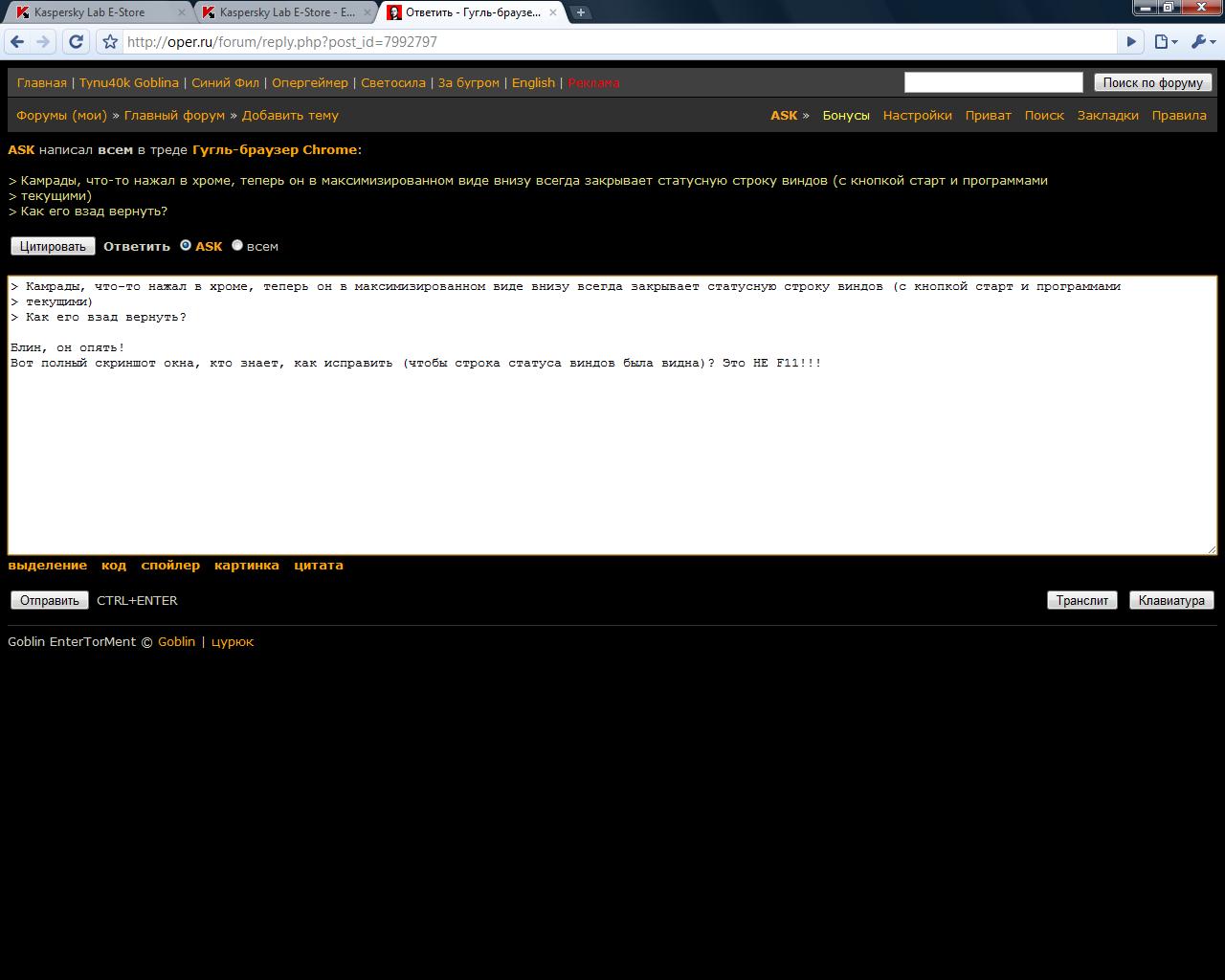Close the second Kaspersky Lab E-Store tab
The width and height of the screenshot is (1225, 980).
point(367,12)
